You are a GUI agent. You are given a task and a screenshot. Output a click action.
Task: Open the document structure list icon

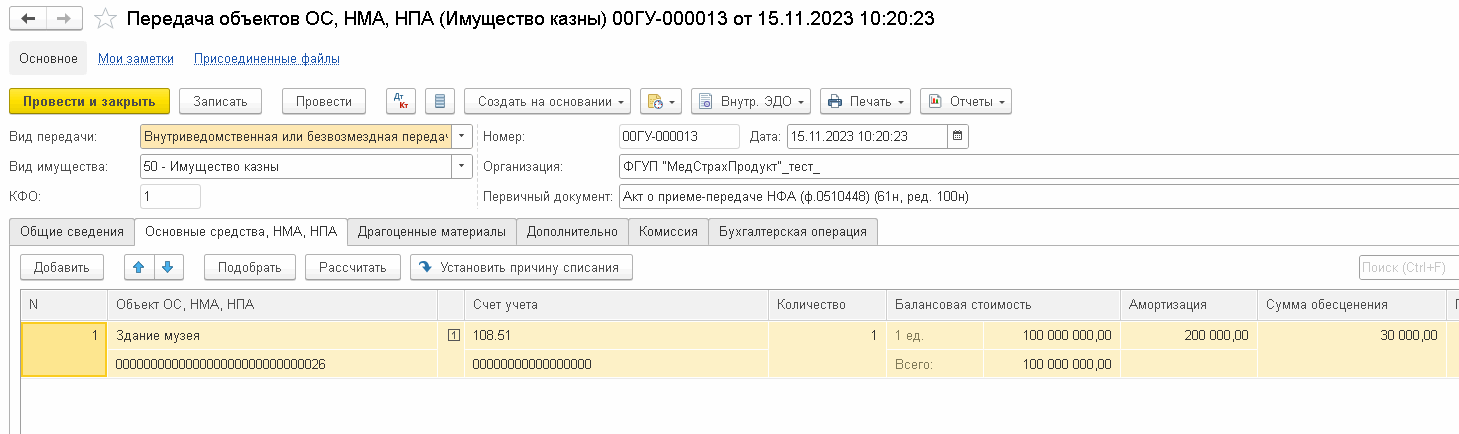click(x=441, y=101)
